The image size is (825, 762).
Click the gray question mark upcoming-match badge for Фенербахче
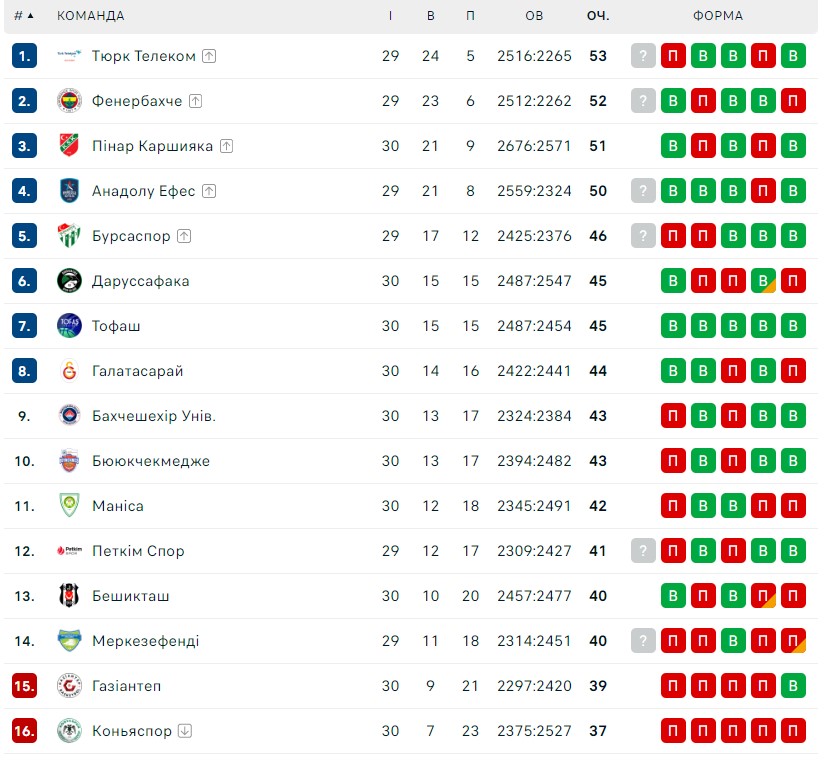pos(643,101)
